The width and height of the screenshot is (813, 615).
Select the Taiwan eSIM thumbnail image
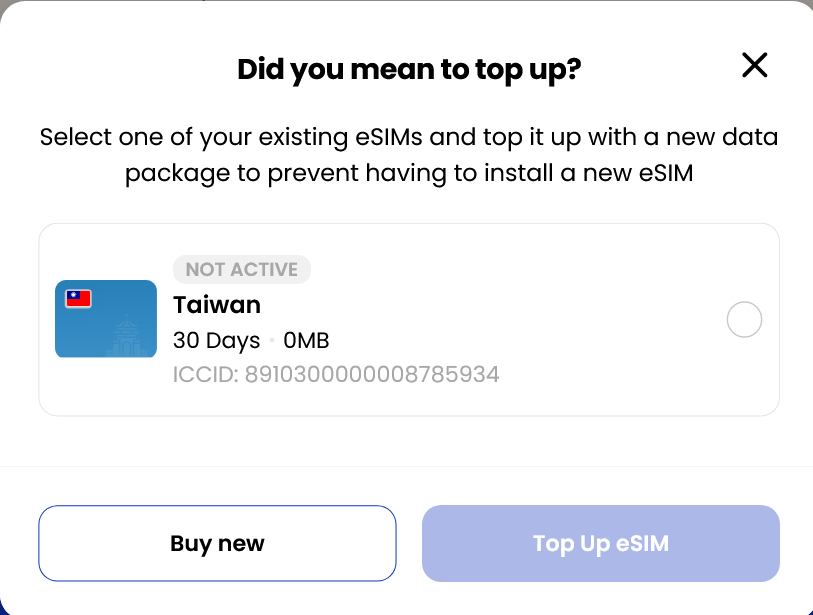(x=105, y=318)
